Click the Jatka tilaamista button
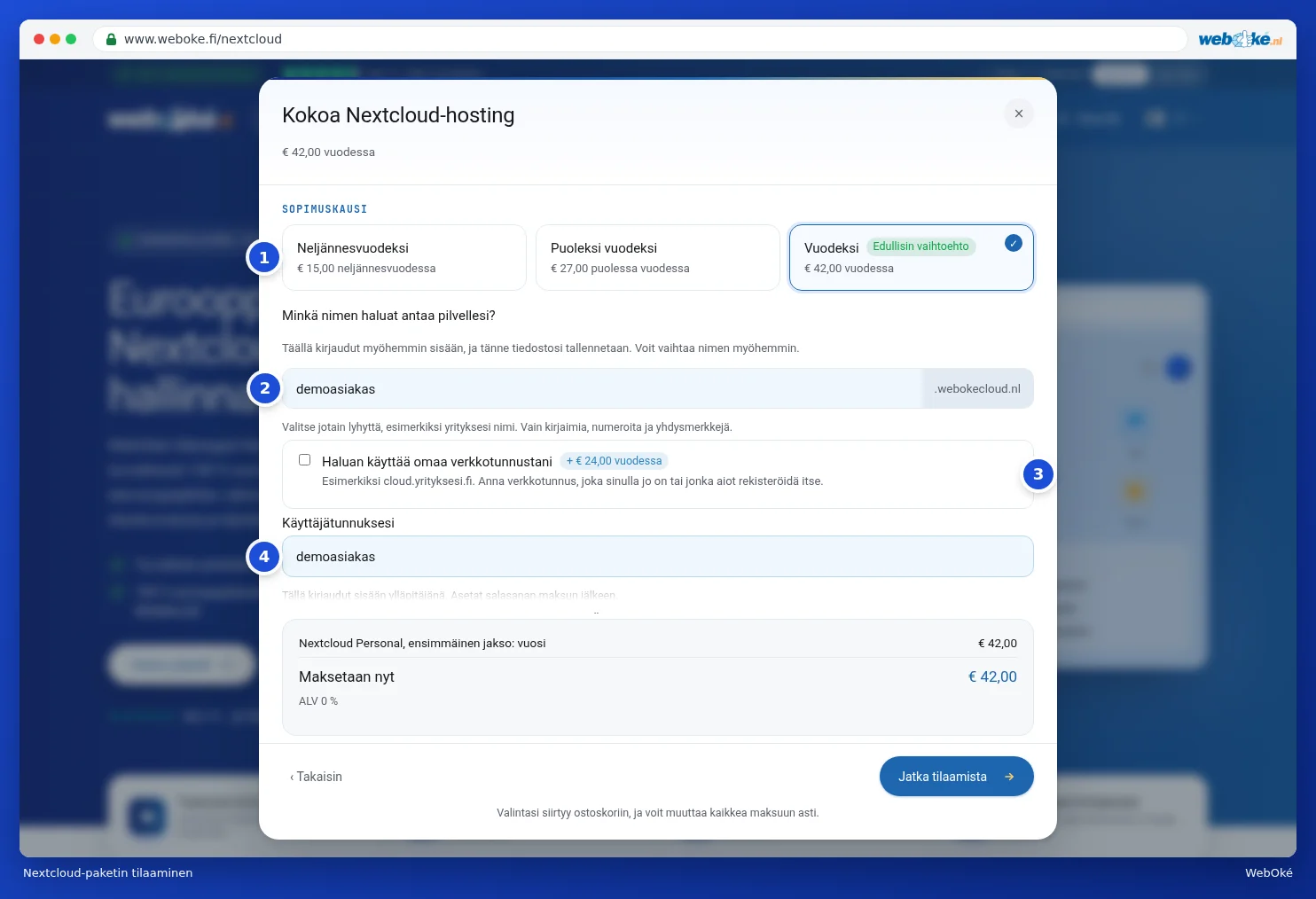This screenshot has width=1316, height=899. 956,777
